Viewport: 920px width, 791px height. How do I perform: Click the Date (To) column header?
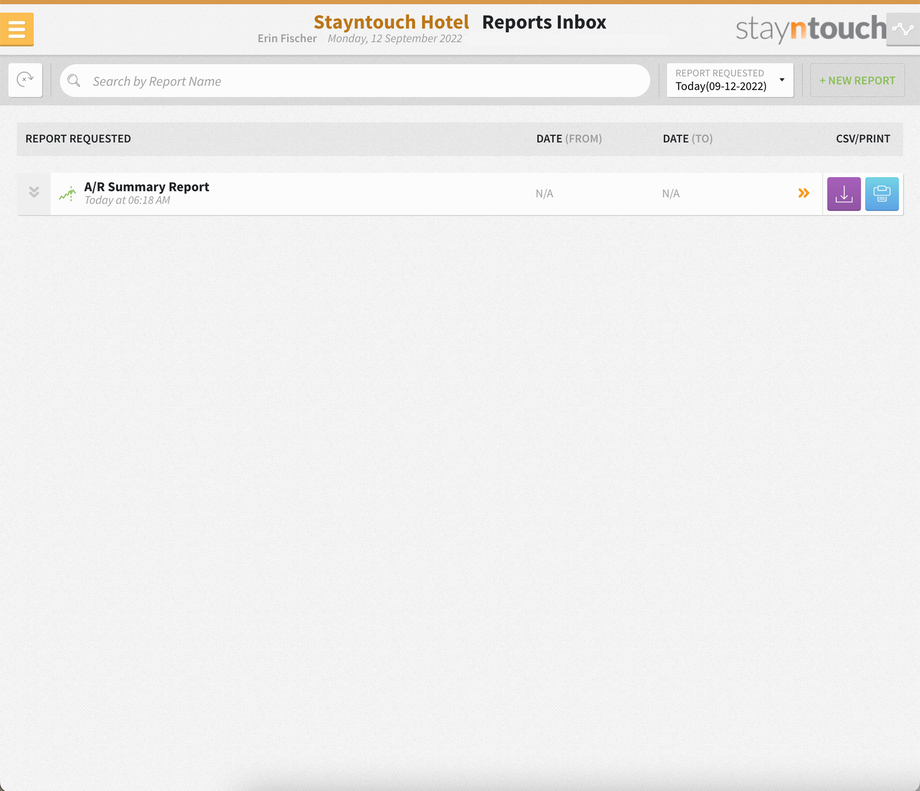[688, 139]
